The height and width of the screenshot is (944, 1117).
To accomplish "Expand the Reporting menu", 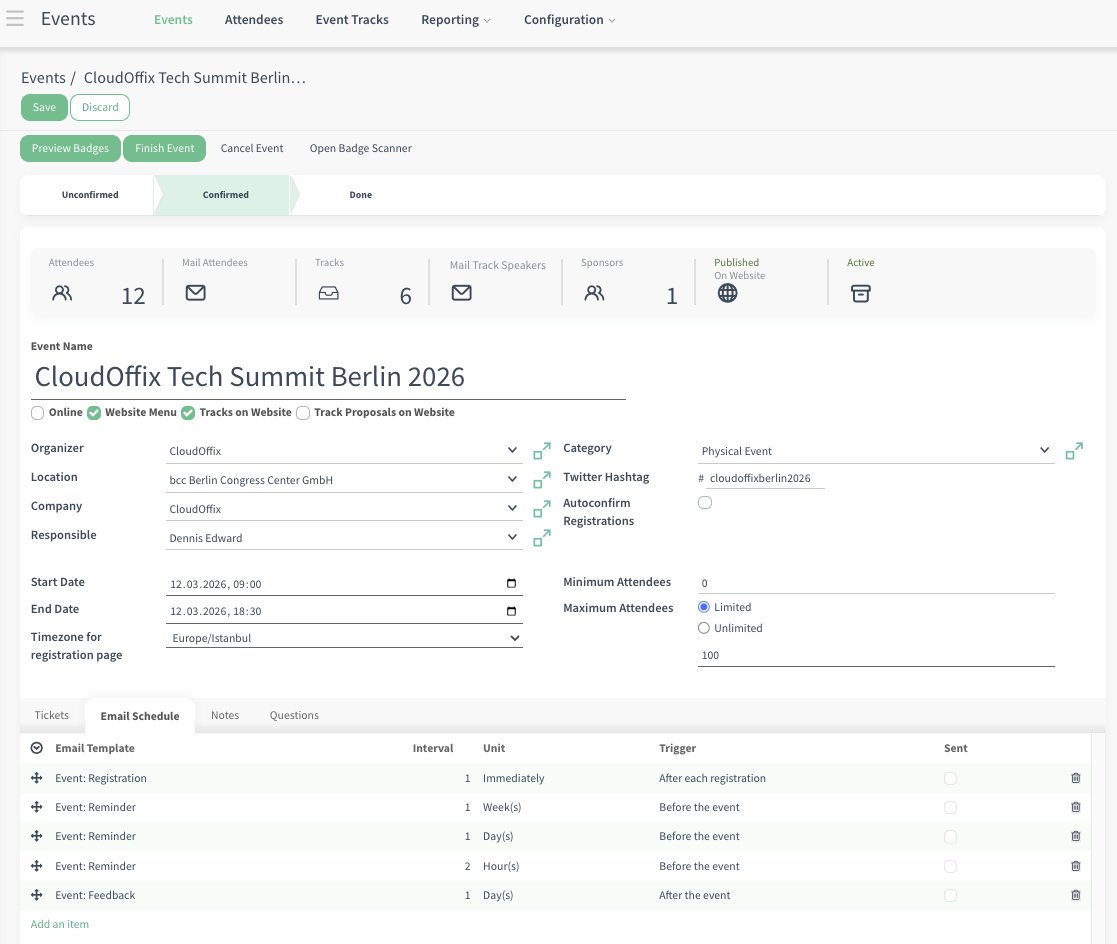I will point(455,20).
